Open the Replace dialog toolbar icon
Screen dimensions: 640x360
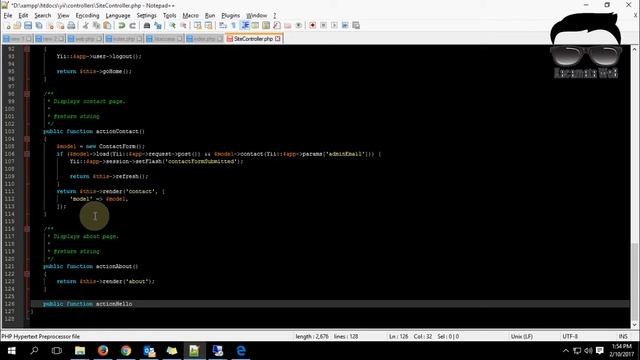(158, 25)
